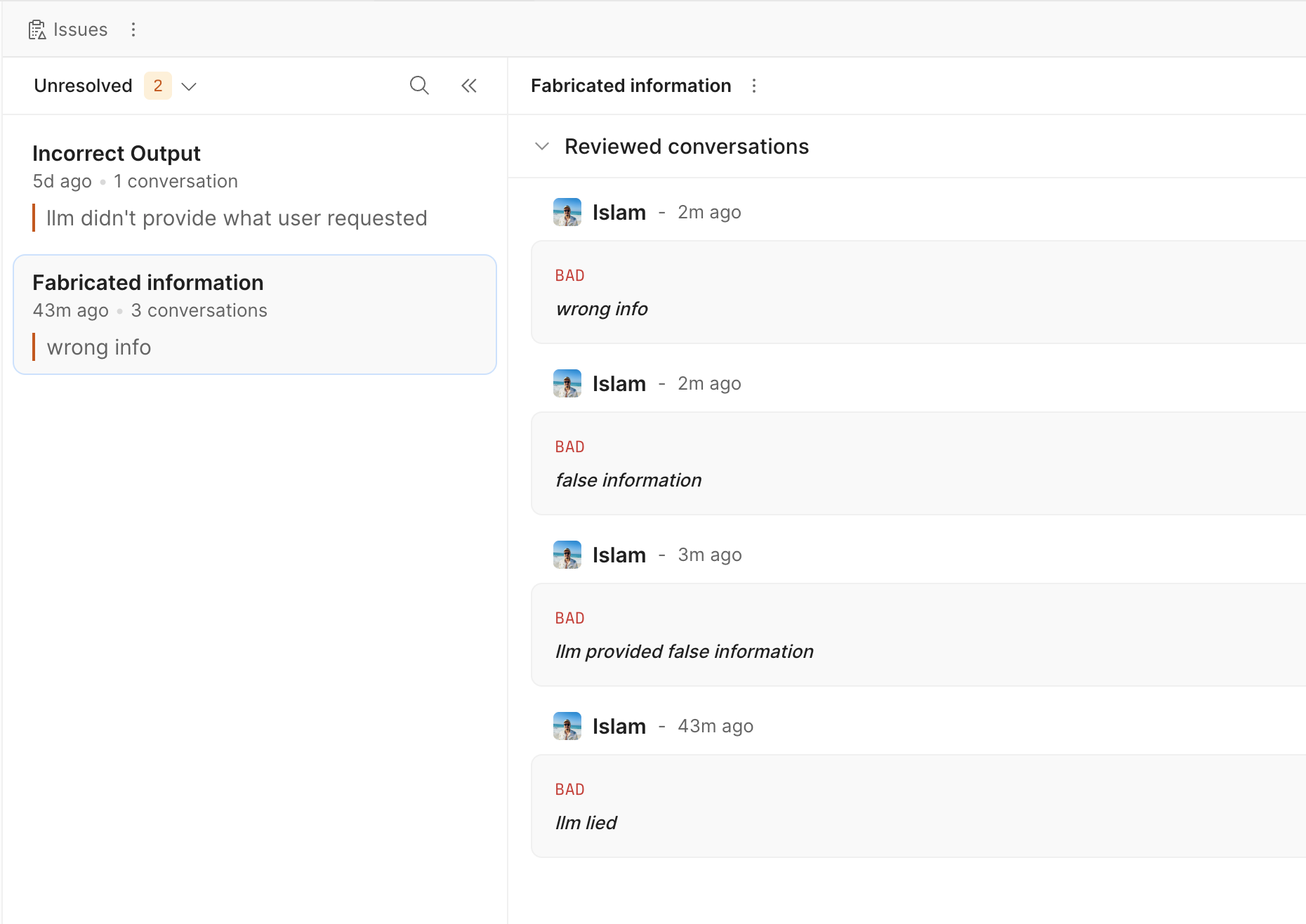This screenshot has width=1306, height=924.
Task: Click the Issues clipboard icon
Action: pos(37,29)
